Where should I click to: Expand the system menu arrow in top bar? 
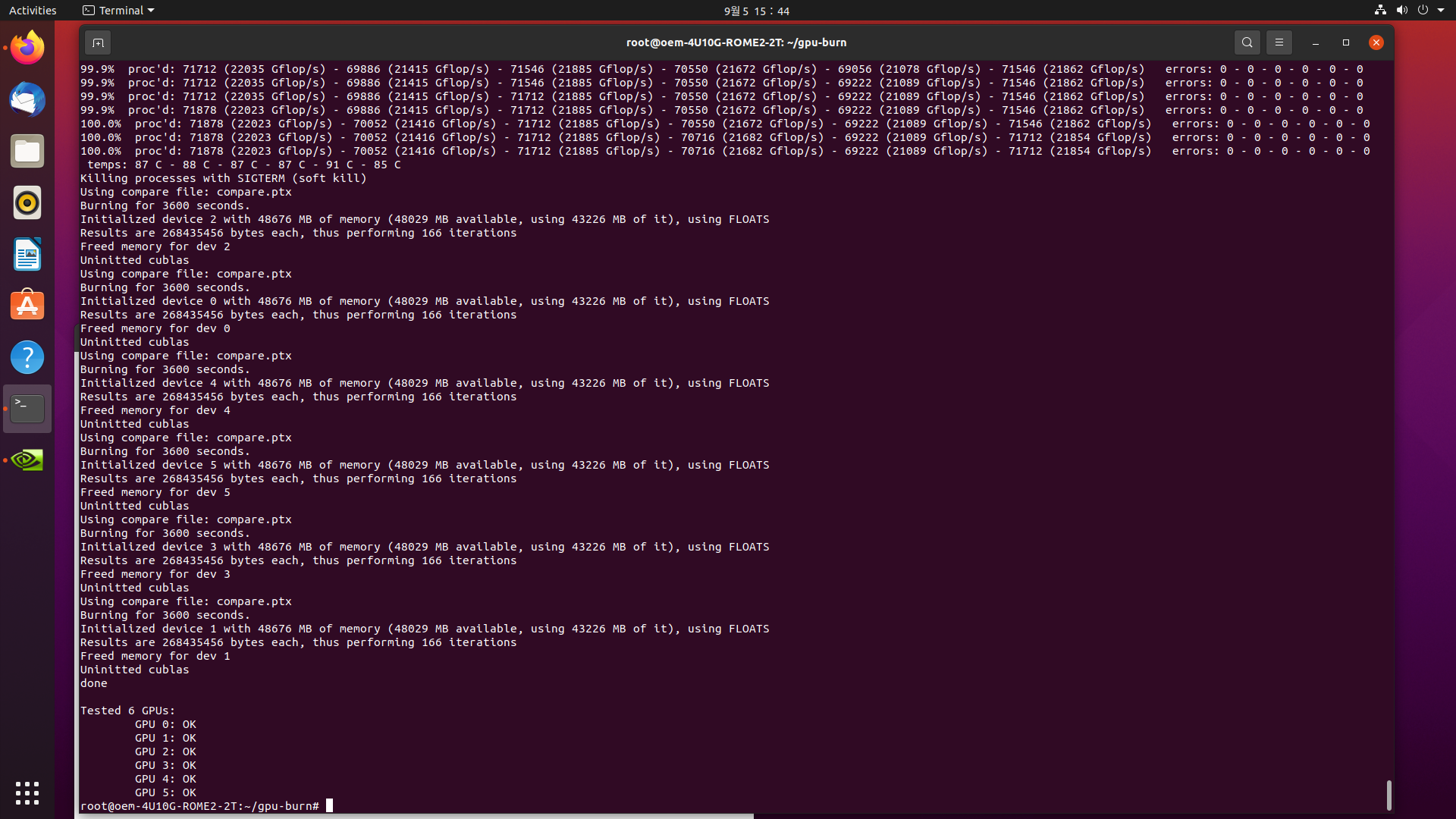click(x=1441, y=11)
